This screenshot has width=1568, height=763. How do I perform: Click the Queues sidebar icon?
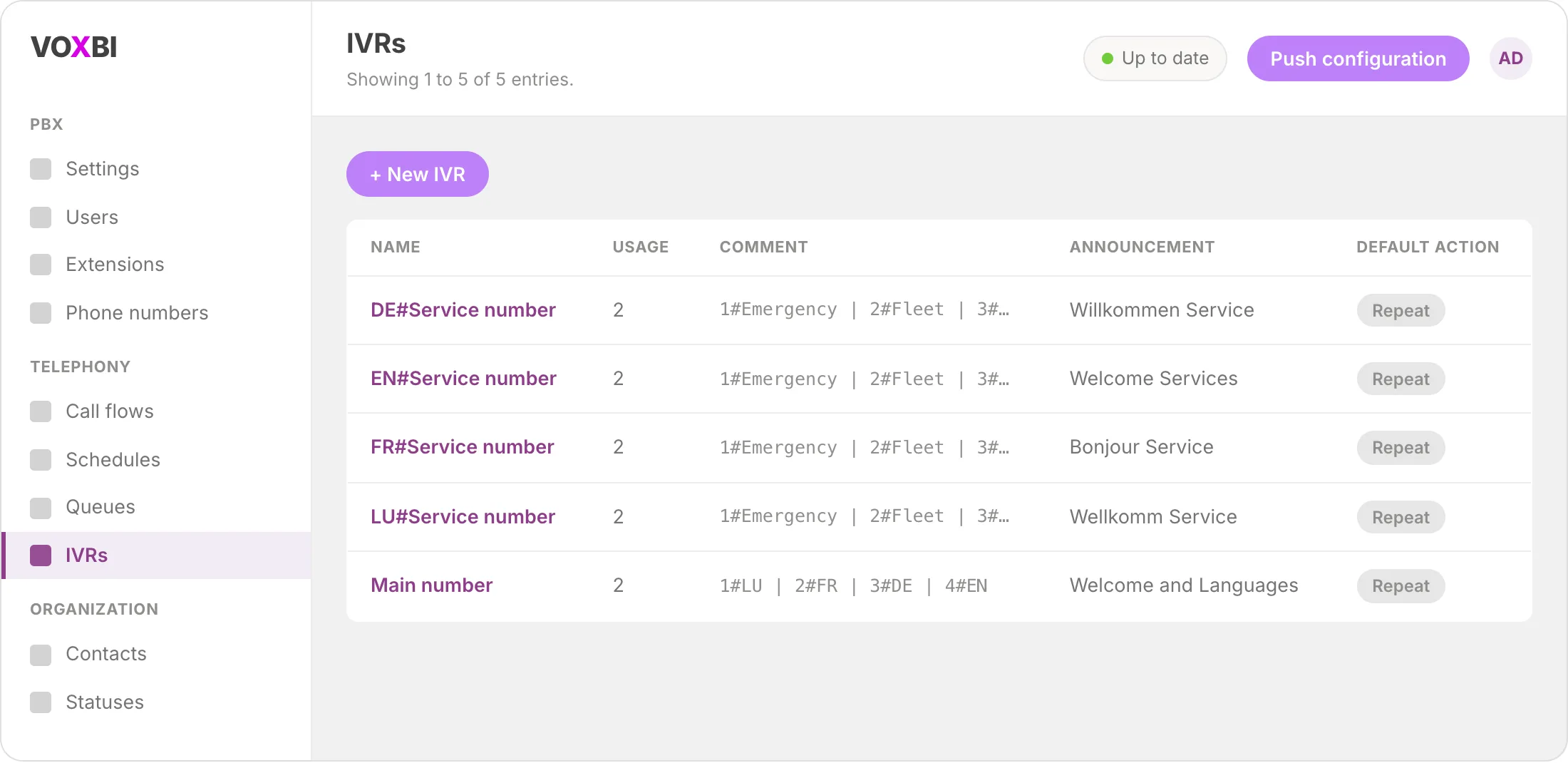coord(41,508)
